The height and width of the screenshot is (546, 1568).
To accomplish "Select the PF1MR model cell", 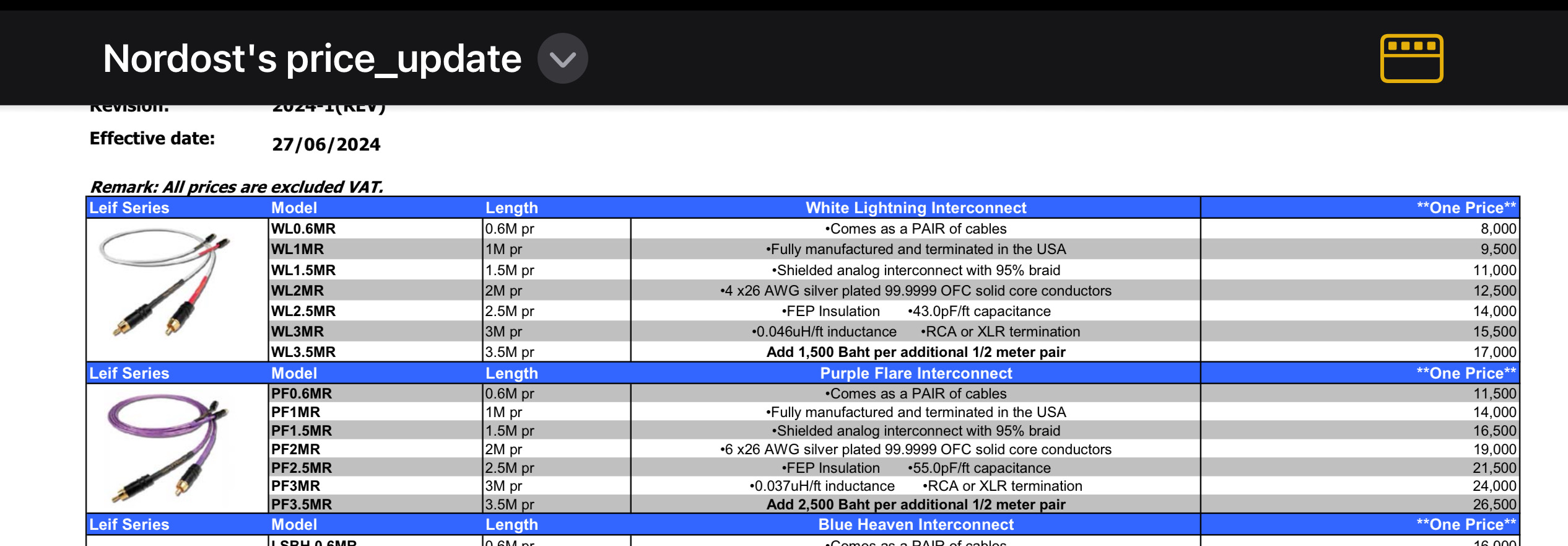I will [295, 412].
